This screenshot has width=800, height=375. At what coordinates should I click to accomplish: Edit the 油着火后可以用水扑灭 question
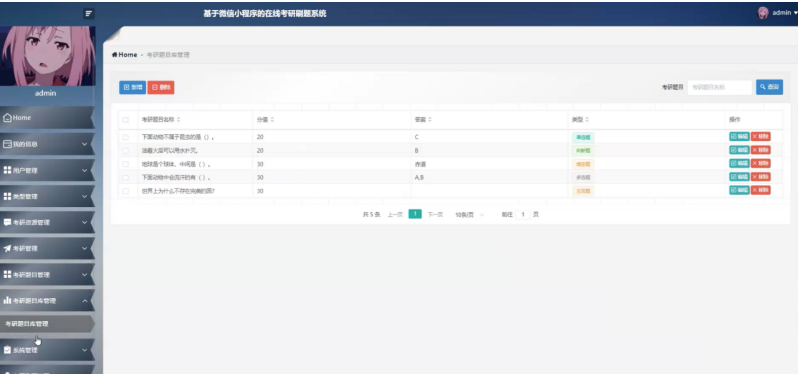pos(739,150)
